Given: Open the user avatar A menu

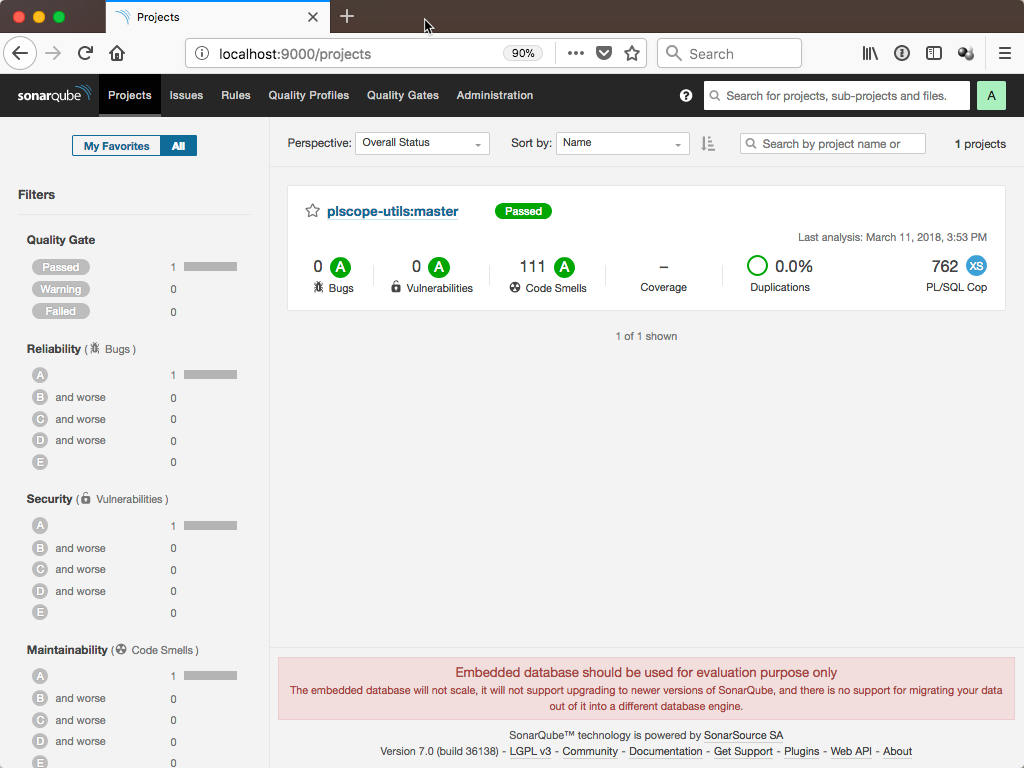Looking at the screenshot, I should tap(991, 95).
